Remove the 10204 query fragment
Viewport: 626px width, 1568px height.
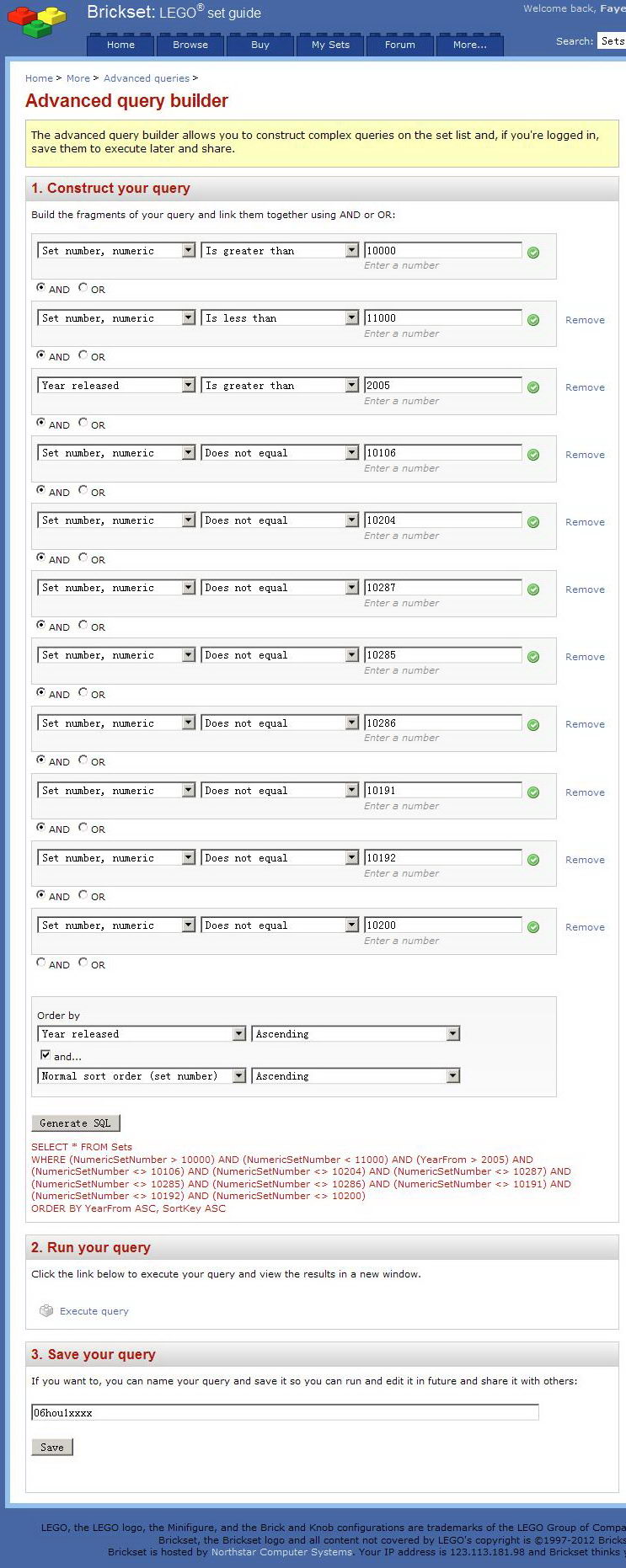coord(585,522)
